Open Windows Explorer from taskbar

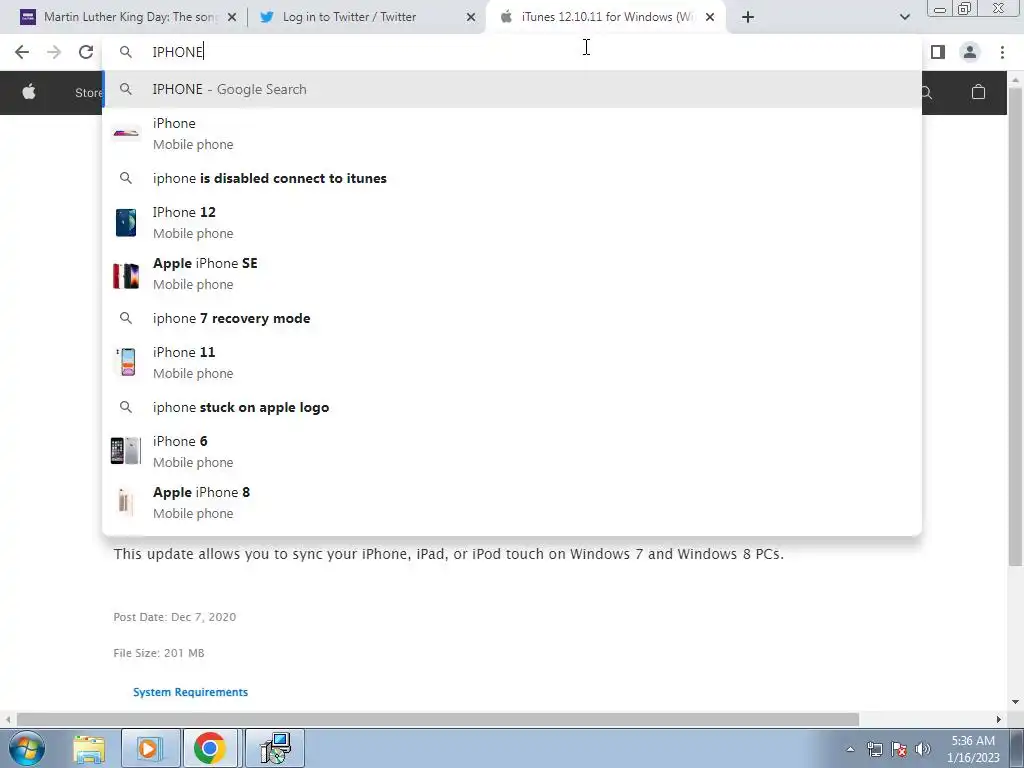pos(89,748)
